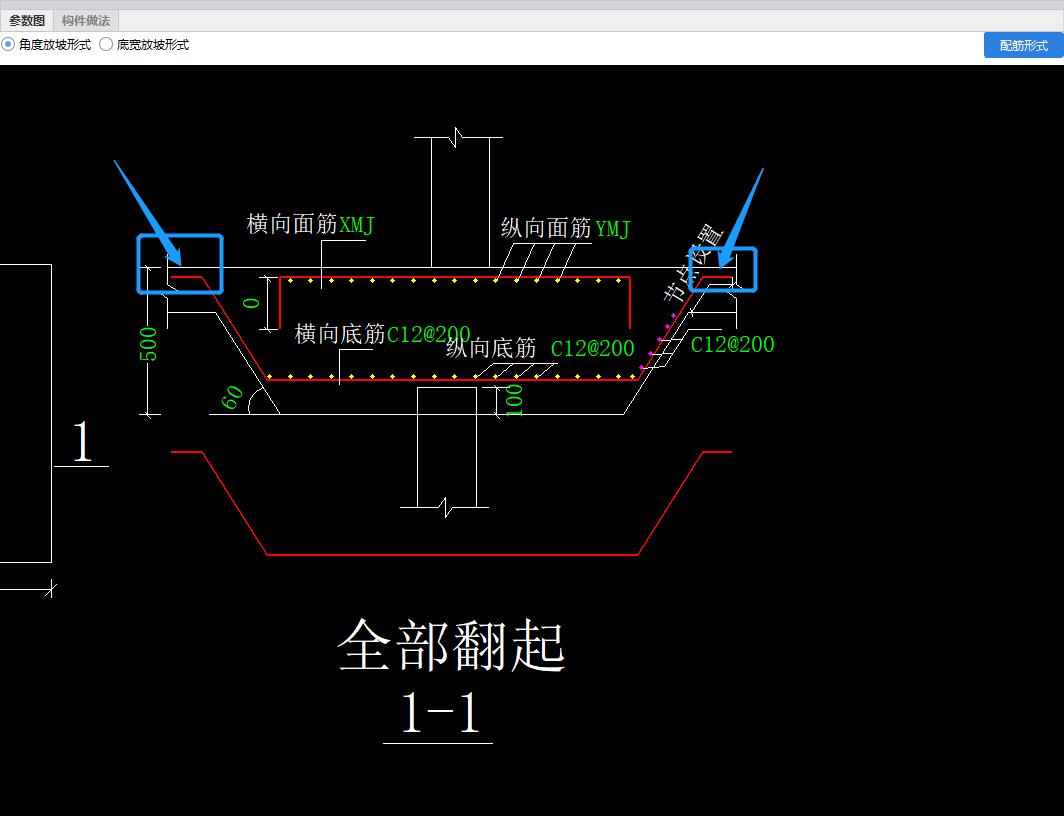Click the 全部翻起 title text

pos(451,645)
